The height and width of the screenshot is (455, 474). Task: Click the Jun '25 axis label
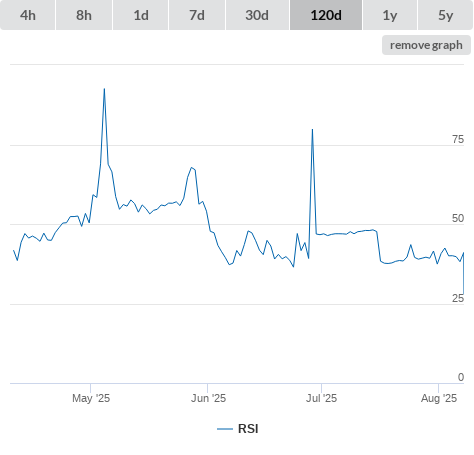[x=208, y=398]
